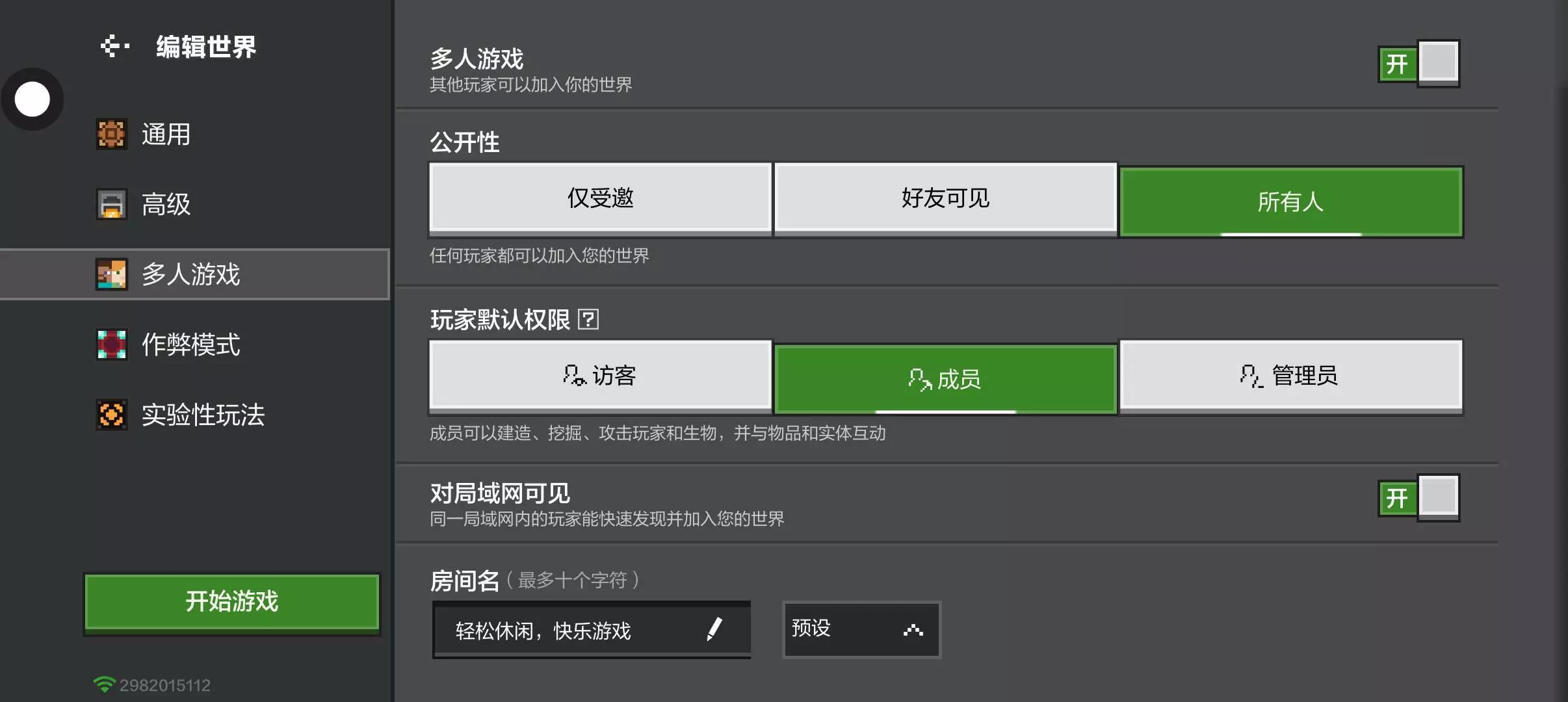This screenshot has width=1568, height=702.
Task: Open the 预设 room name dropdown
Action: point(861,629)
